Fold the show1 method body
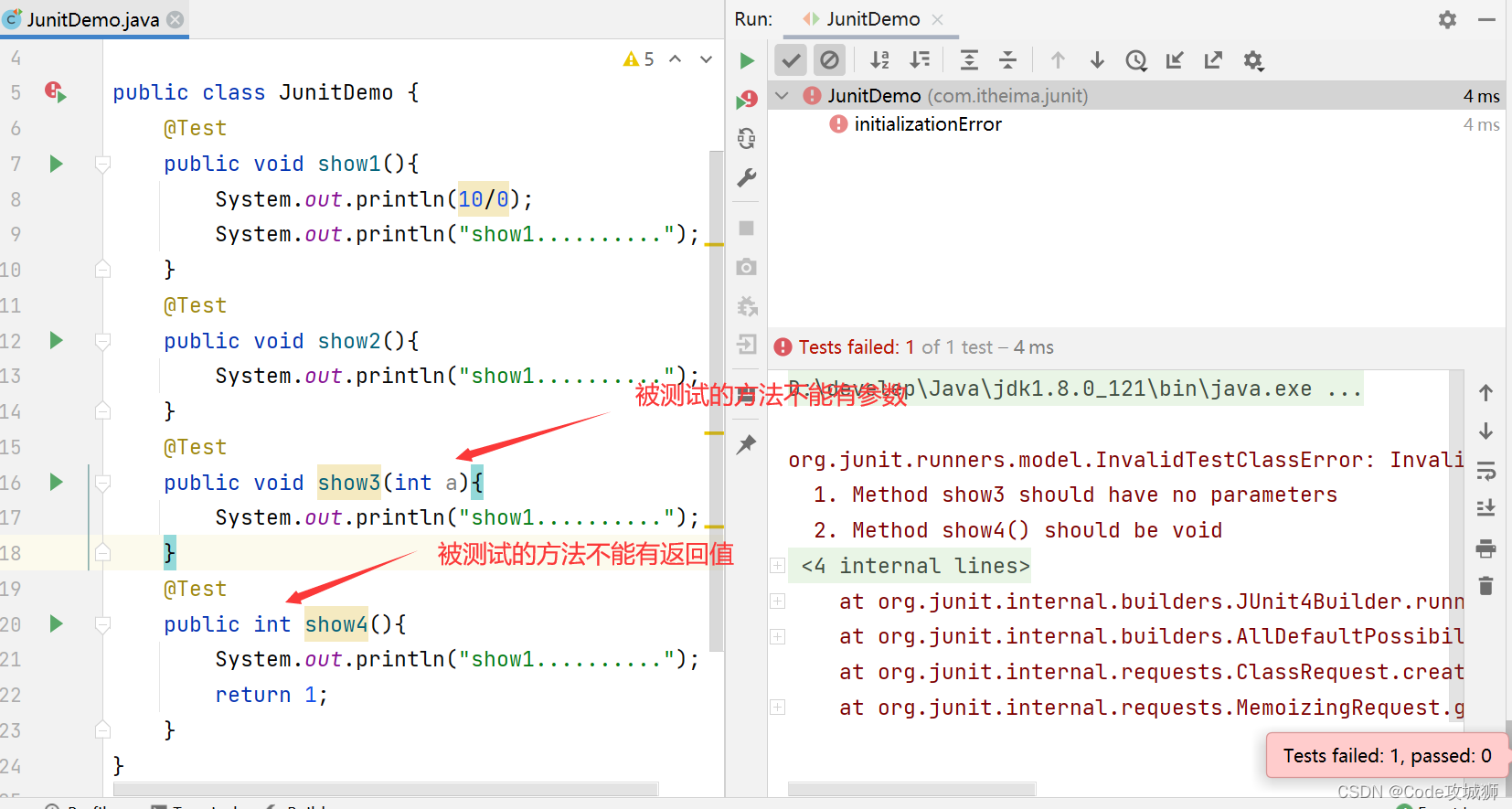 (x=103, y=165)
